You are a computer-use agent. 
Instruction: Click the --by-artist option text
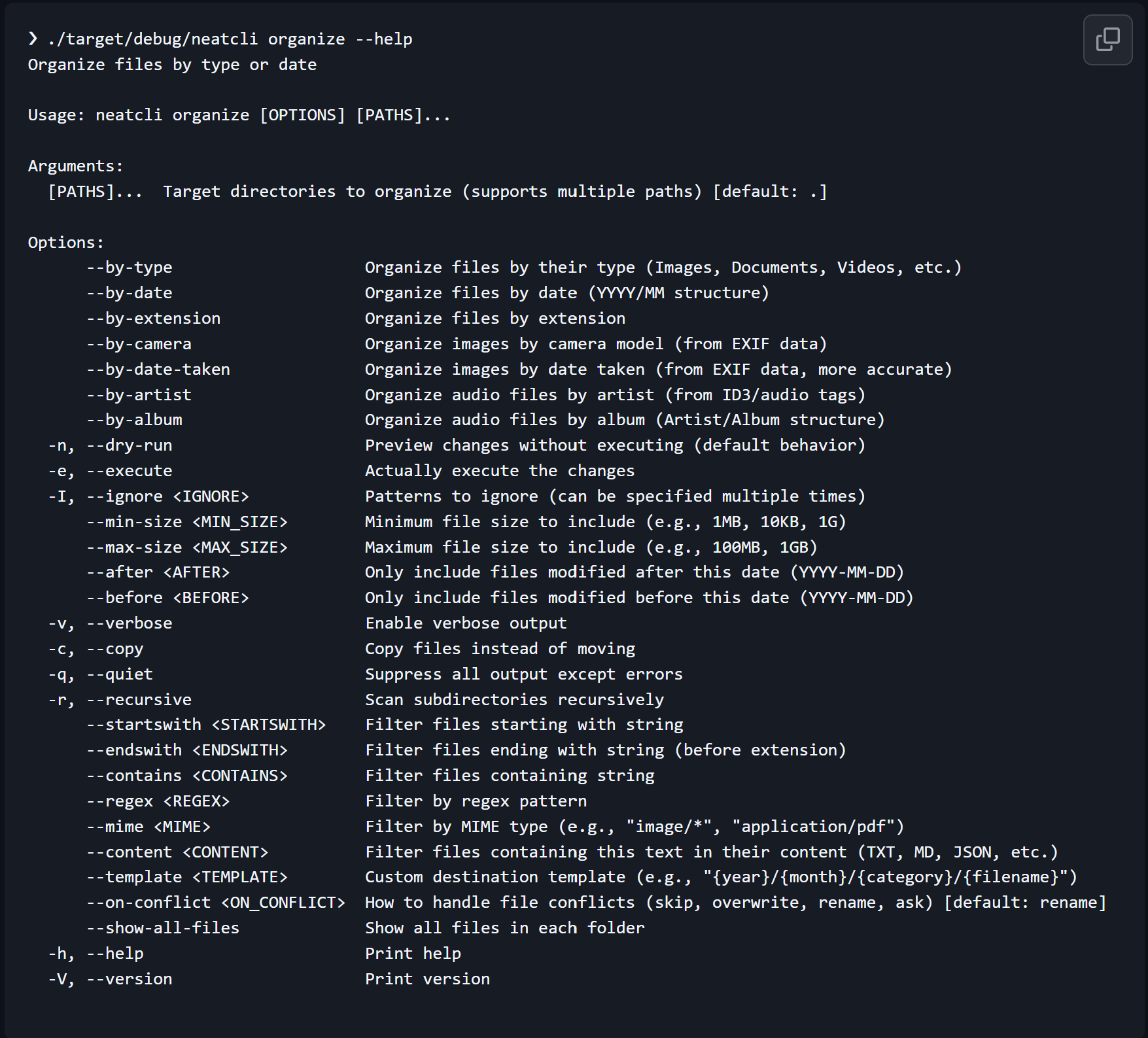coord(139,395)
